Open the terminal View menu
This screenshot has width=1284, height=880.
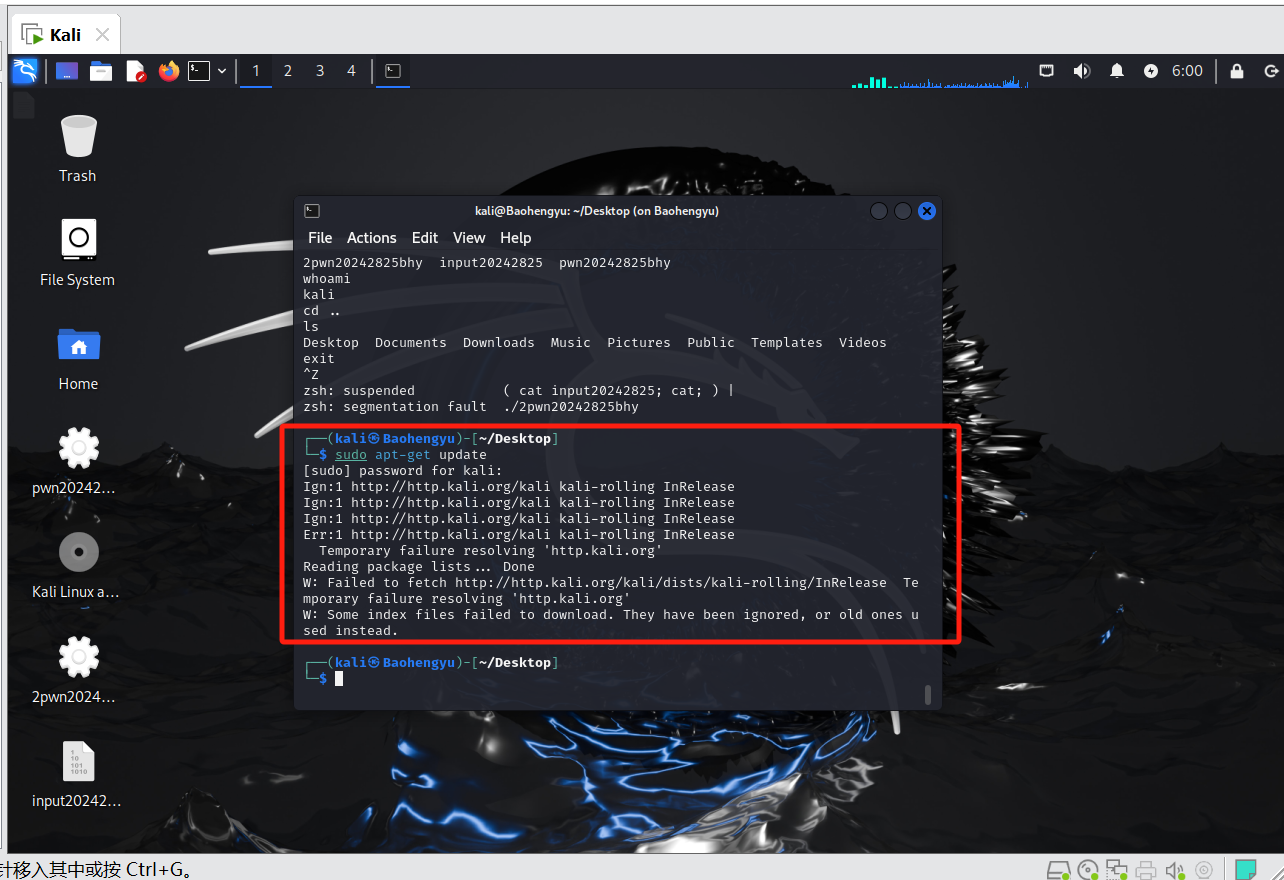[469, 238]
